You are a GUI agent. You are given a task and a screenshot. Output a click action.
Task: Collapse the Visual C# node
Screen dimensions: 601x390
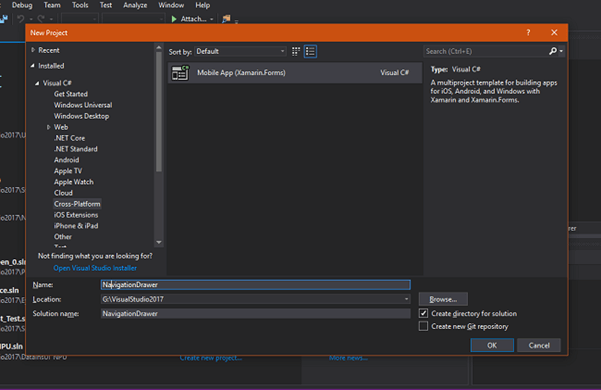point(37,83)
